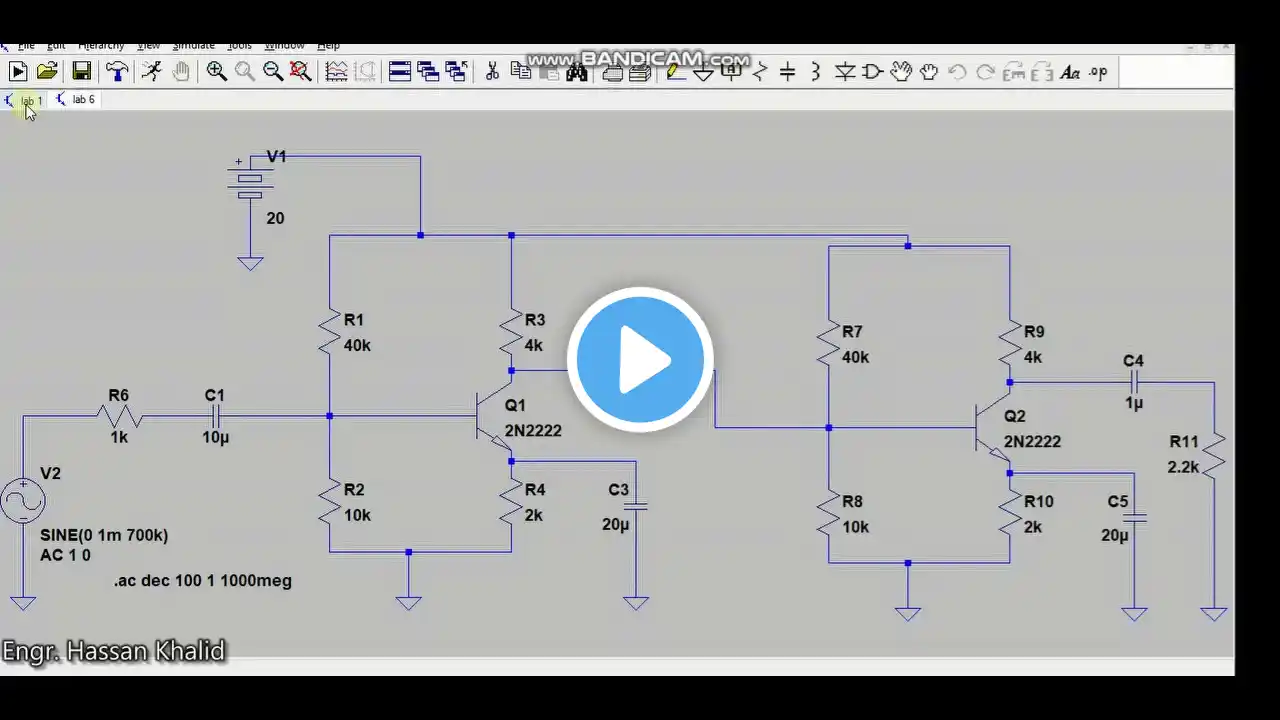The image size is (1280, 720).
Task: Click the SINE(0 1m 700k) source value
Action: pos(104,535)
